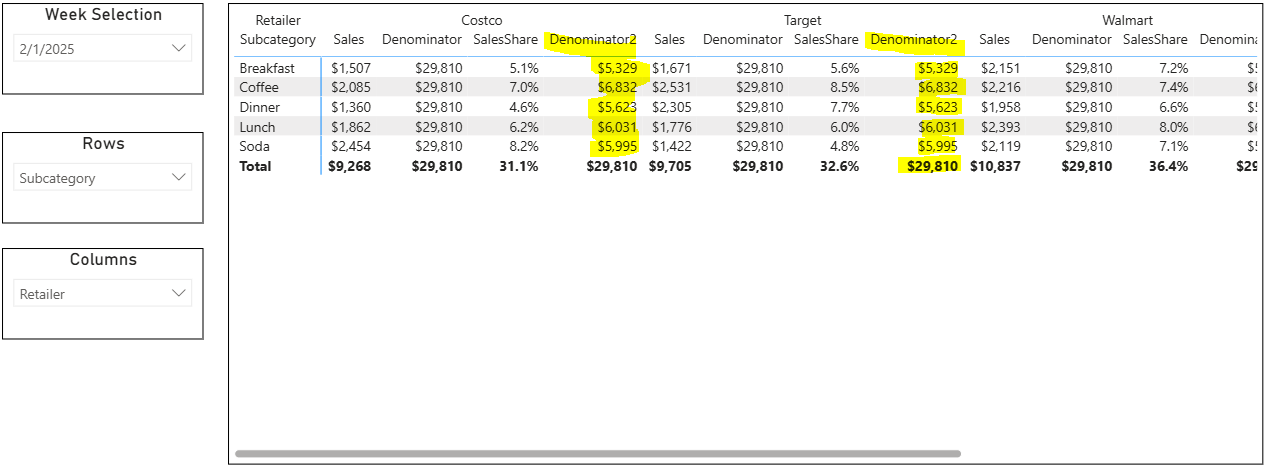Click Walmart total SalesShare 36.4%

point(1169,166)
